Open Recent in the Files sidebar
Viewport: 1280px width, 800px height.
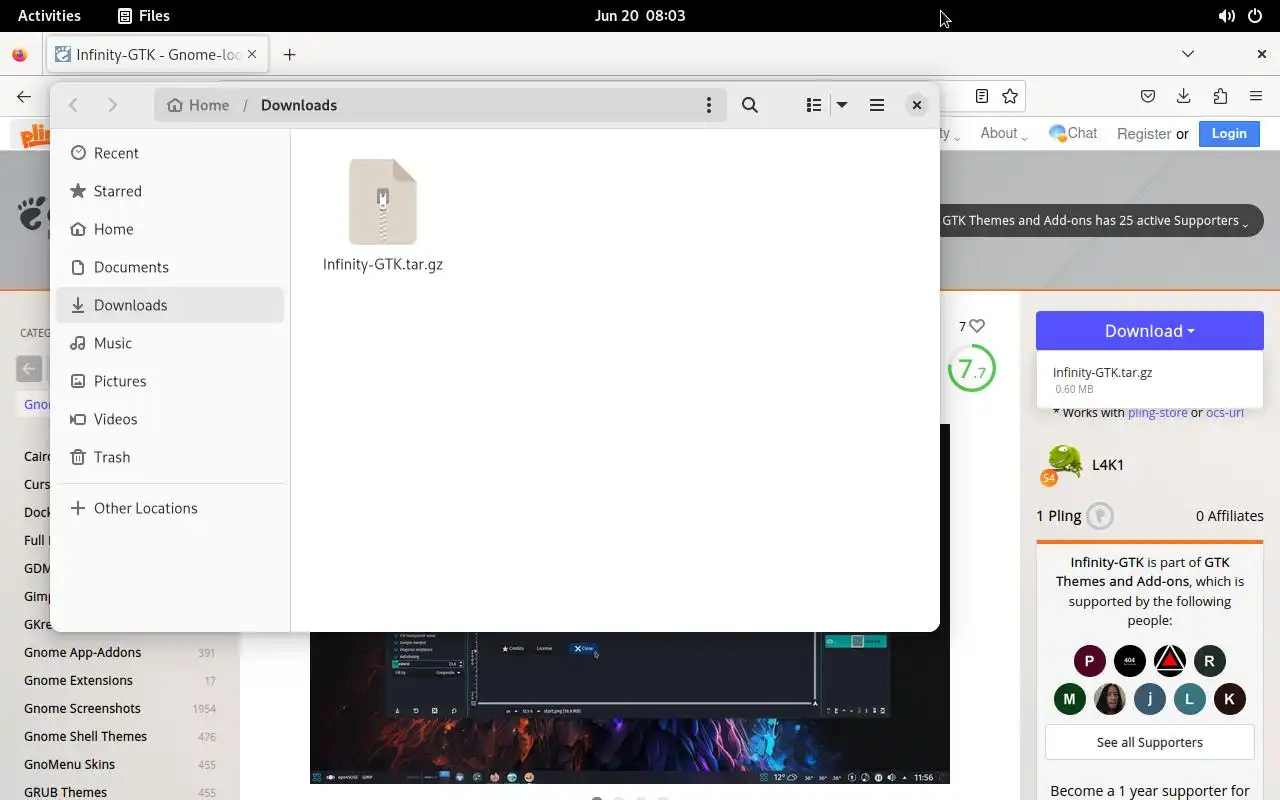click(170, 153)
